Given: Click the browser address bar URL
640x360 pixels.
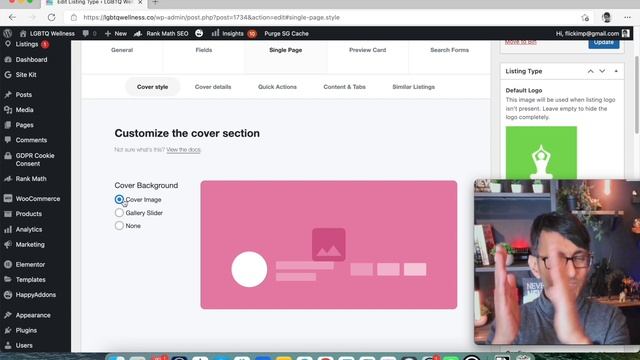Looking at the screenshot, I should [x=211, y=18].
